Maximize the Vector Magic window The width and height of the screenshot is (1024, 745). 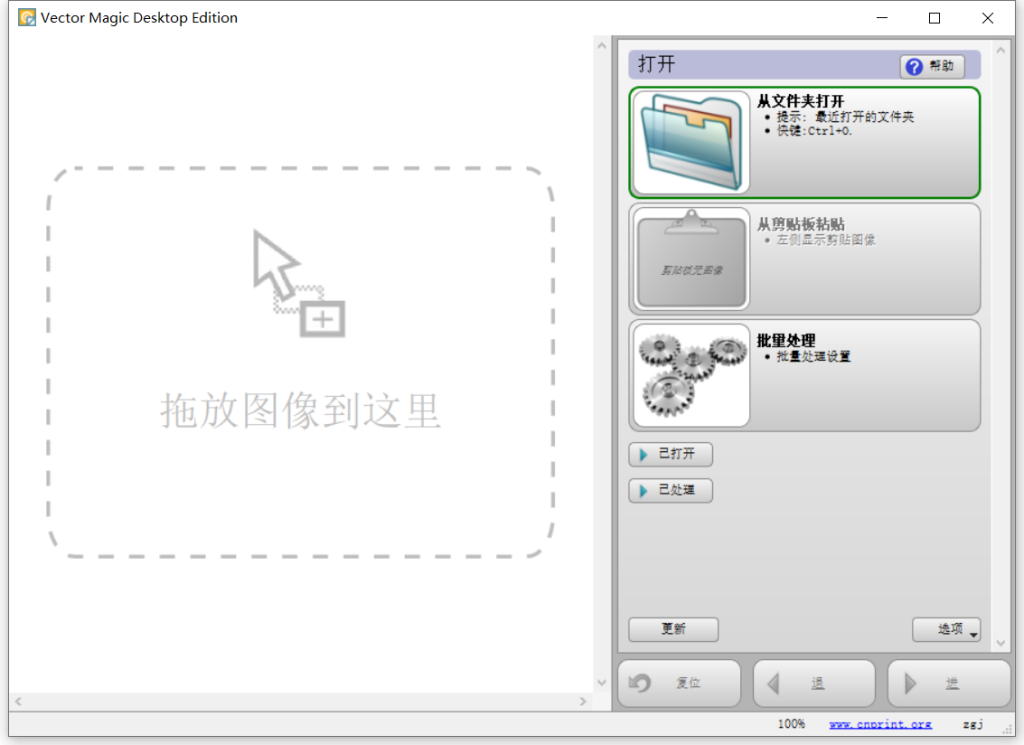coord(934,18)
